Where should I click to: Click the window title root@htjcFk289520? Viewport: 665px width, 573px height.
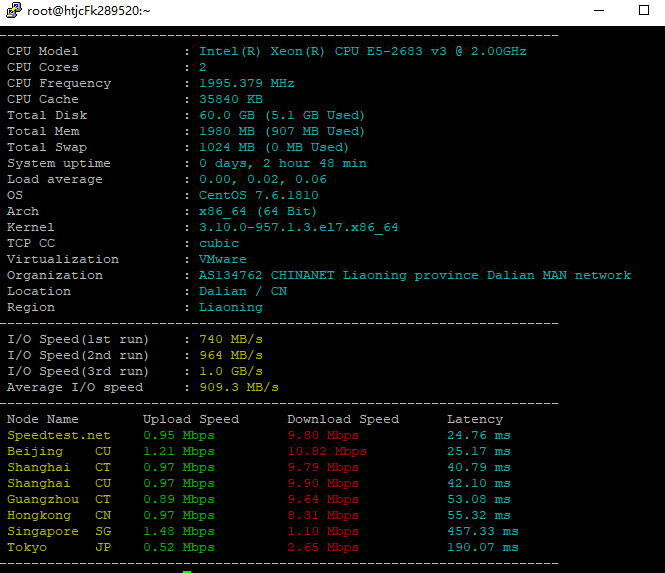pos(89,11)
